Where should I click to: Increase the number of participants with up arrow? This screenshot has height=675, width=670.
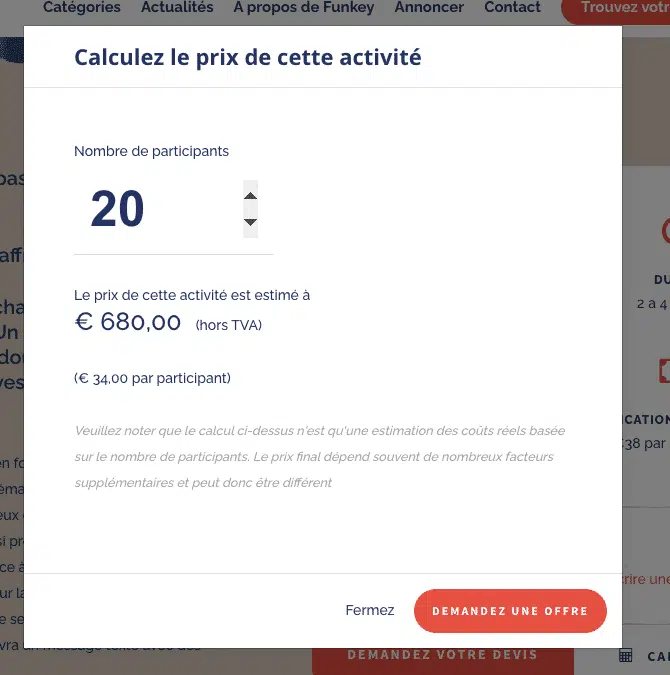tap(251, 196)
